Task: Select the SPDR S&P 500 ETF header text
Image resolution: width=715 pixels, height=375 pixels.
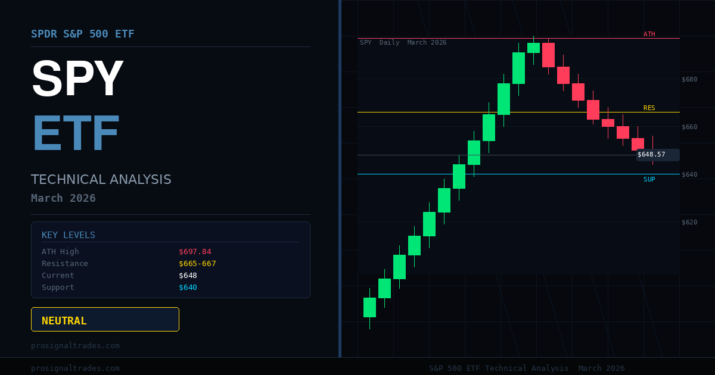Action: click(83, 34)
